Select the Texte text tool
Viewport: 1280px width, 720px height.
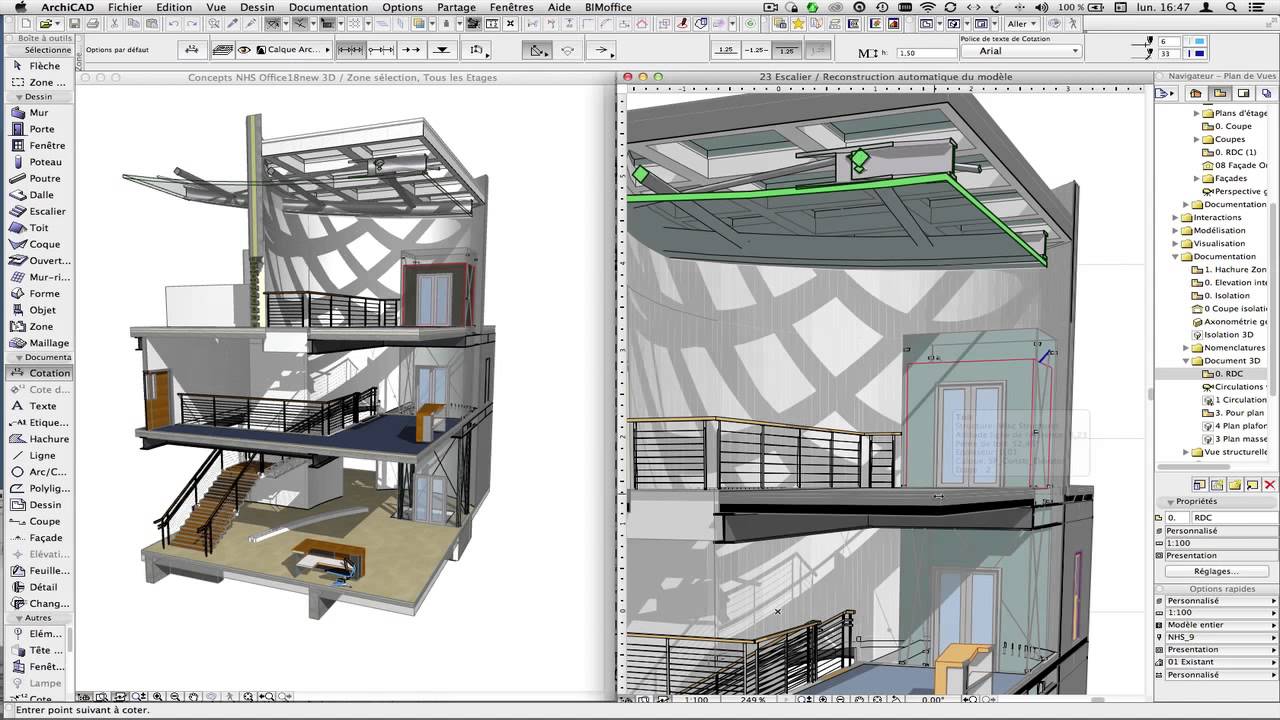(37, 406)
